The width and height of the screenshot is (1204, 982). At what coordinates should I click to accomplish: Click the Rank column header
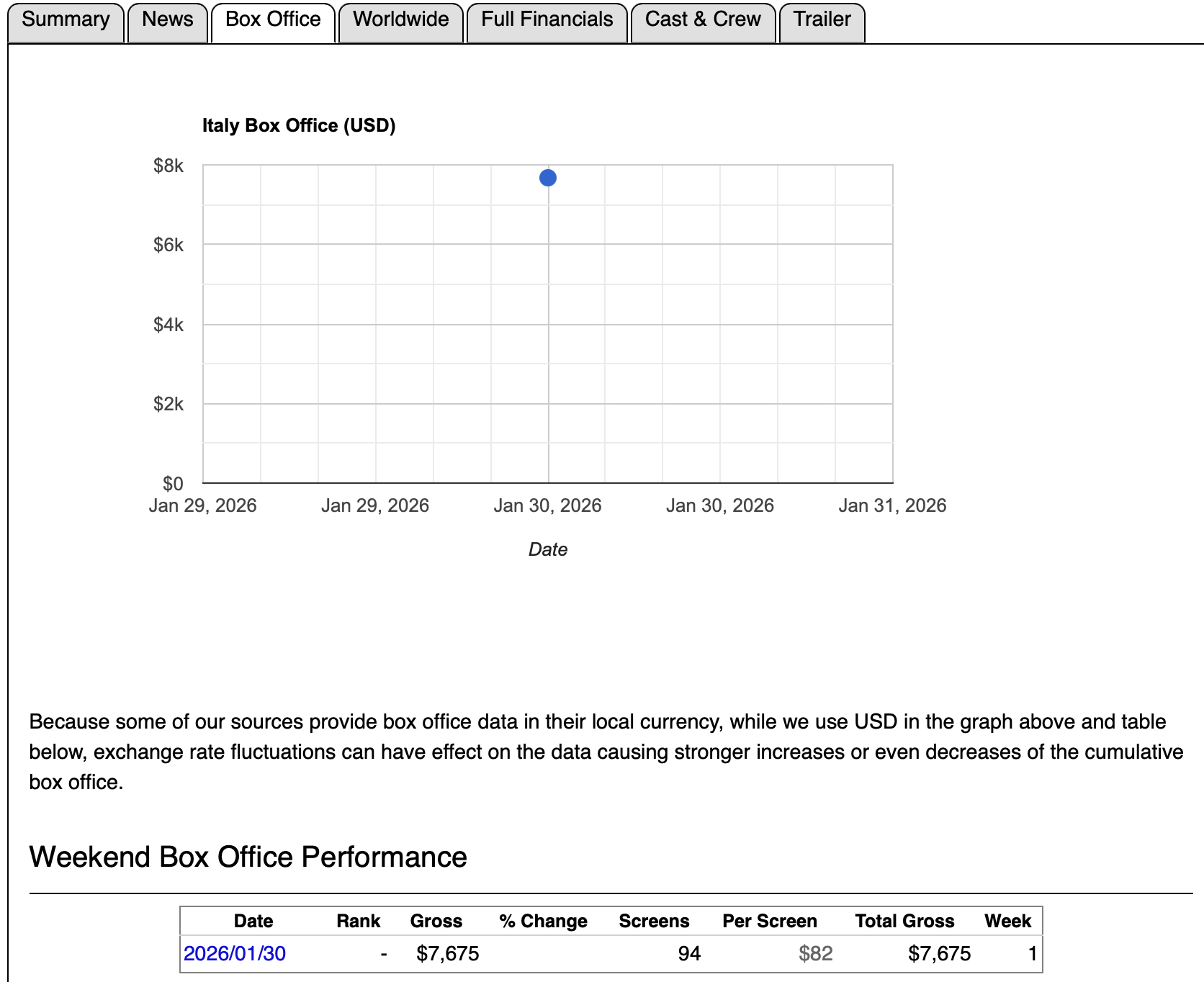(358, 922)
